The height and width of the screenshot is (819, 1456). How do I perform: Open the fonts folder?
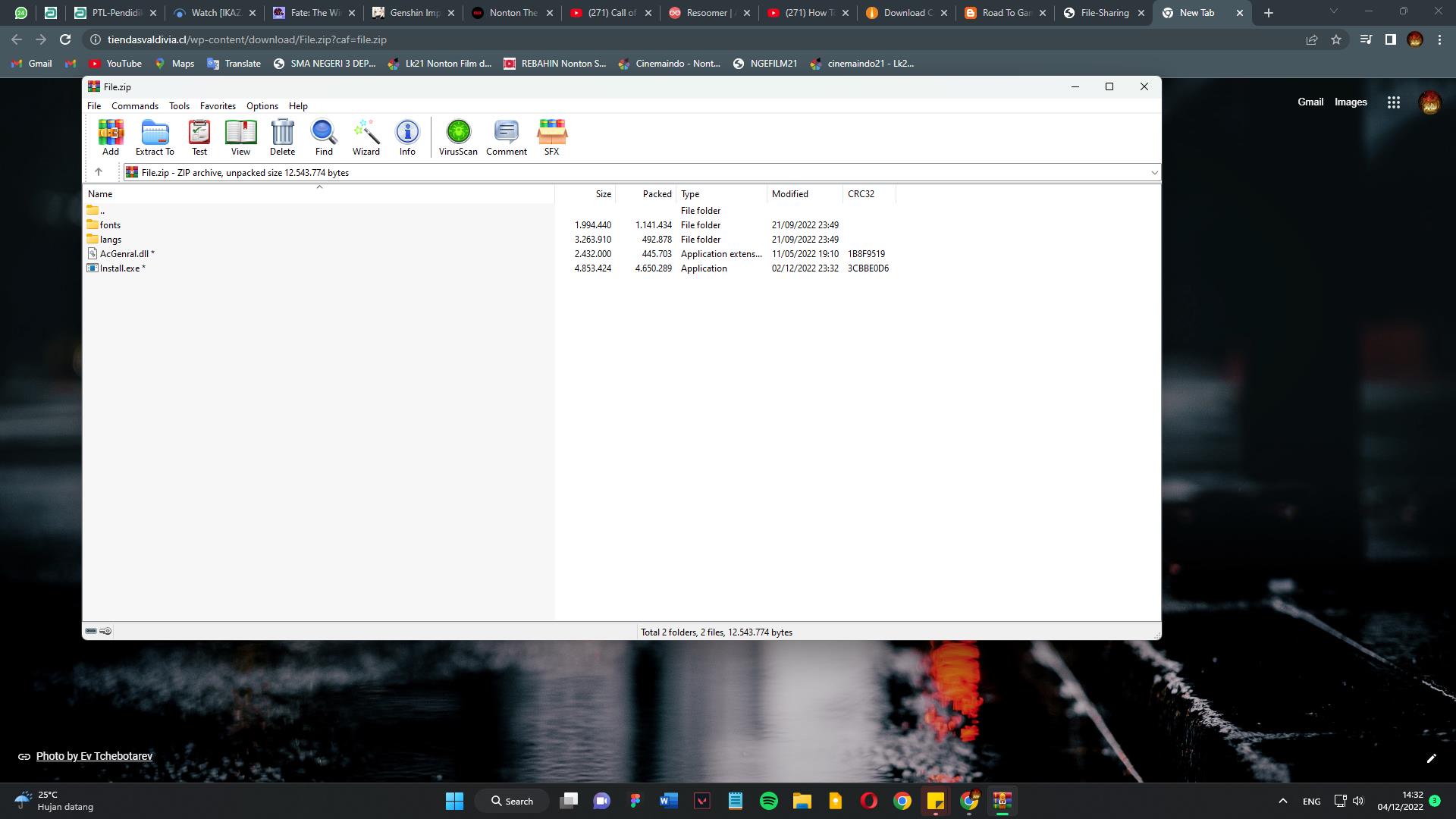coord(110,225)
